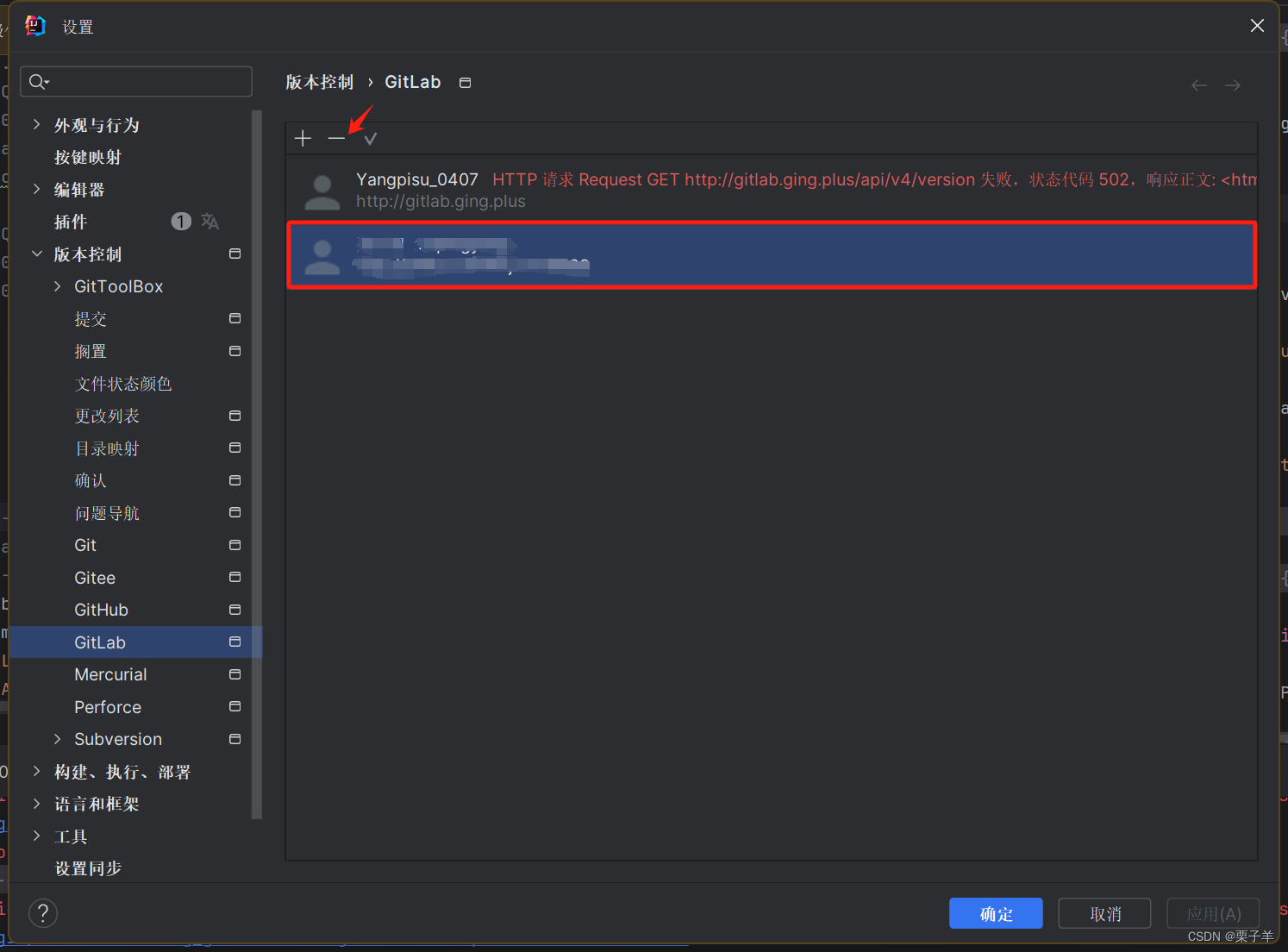The height and width of the screenshot is (952, 1288).
Task: Expand the Subversion tree node
Action: coord(57,739)
